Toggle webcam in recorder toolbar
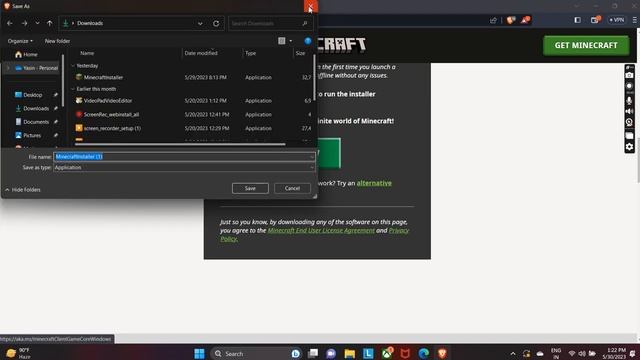 (x=629, y=122)
